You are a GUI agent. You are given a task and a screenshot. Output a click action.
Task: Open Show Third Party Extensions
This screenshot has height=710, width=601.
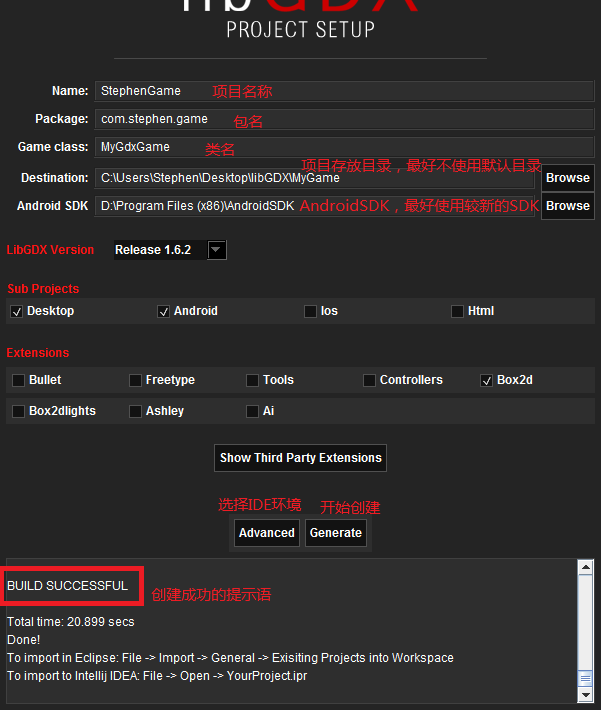tap(300, 458)
